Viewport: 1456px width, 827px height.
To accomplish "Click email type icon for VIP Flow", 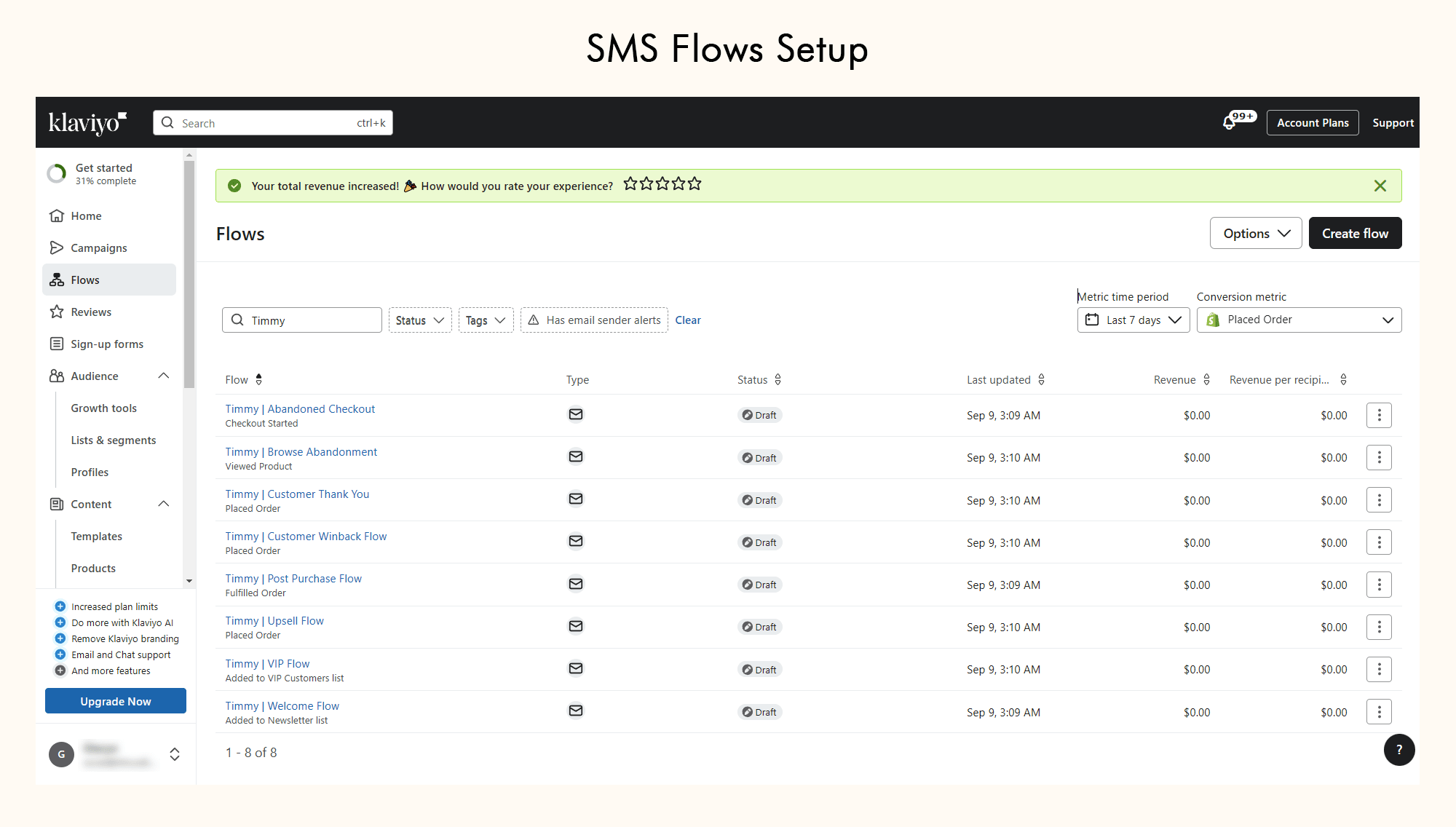I will [575, 668].
